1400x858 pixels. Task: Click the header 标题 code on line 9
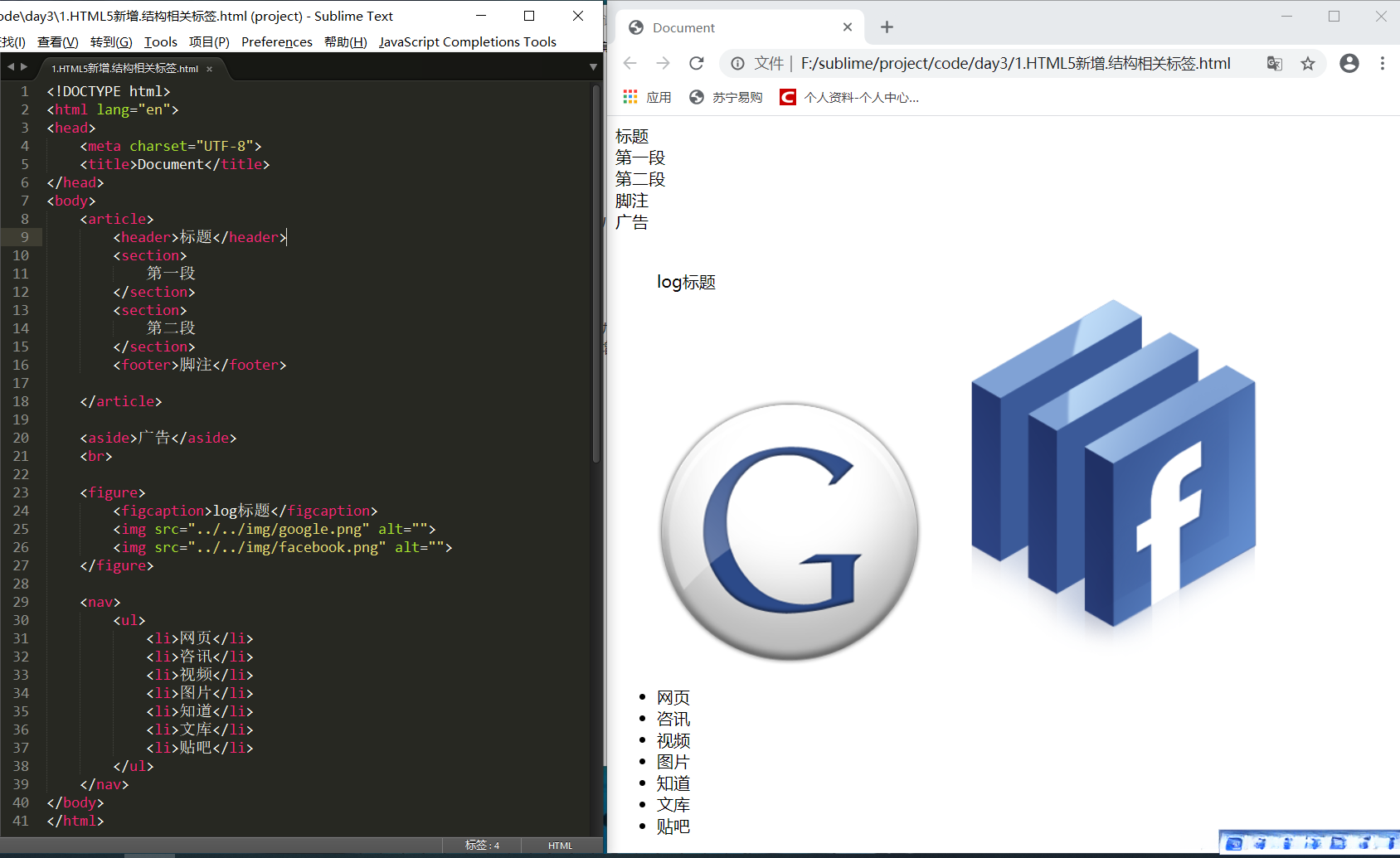(200, 237)
